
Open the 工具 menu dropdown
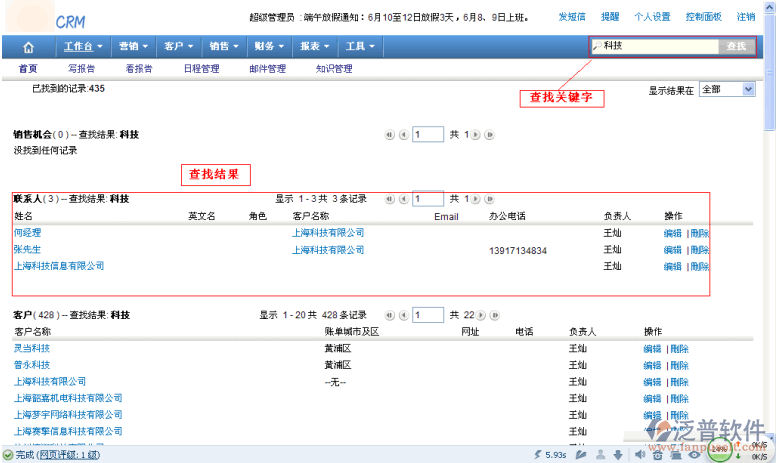pos(360,46)
